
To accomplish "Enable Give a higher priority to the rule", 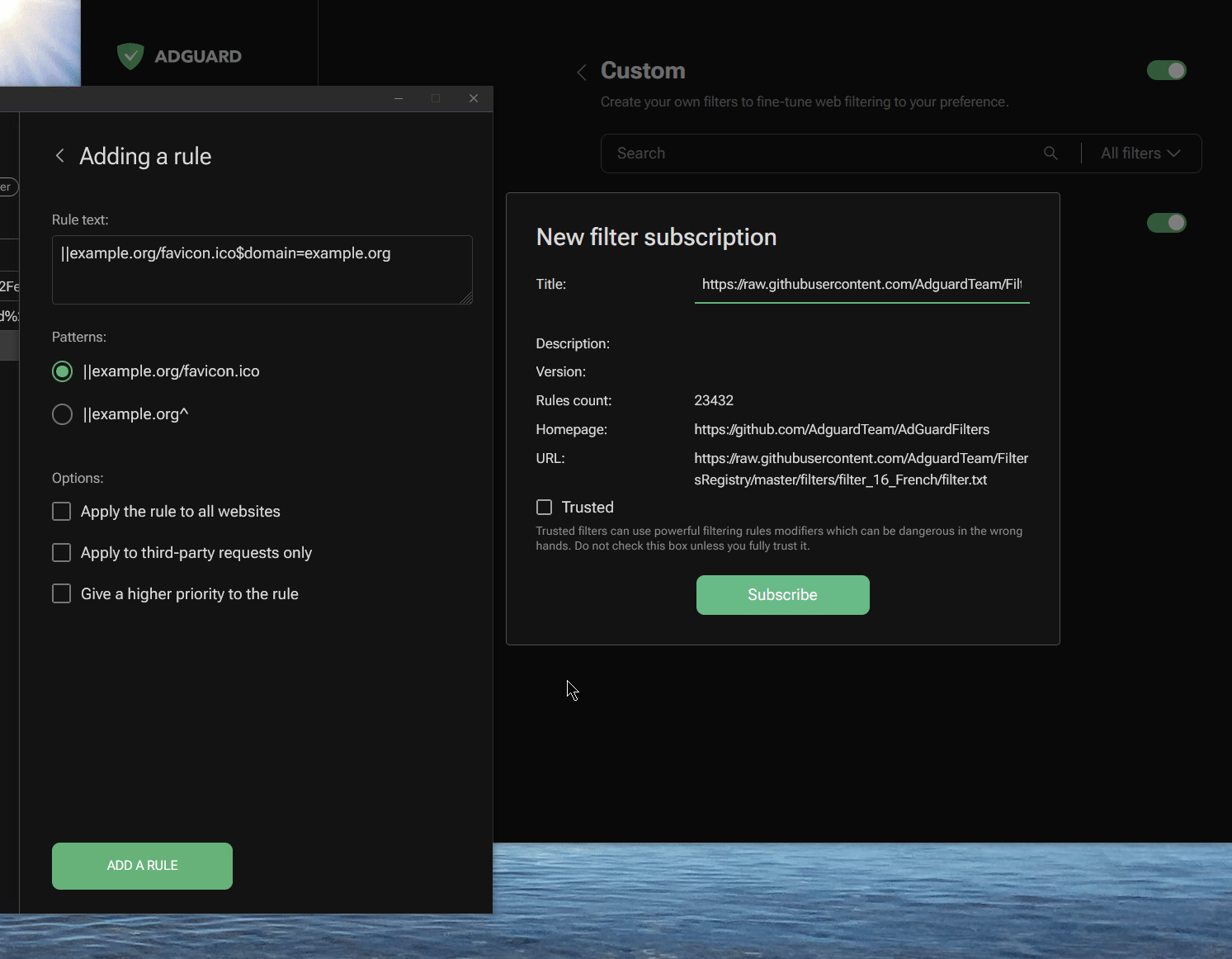I will tap(61, 593).
